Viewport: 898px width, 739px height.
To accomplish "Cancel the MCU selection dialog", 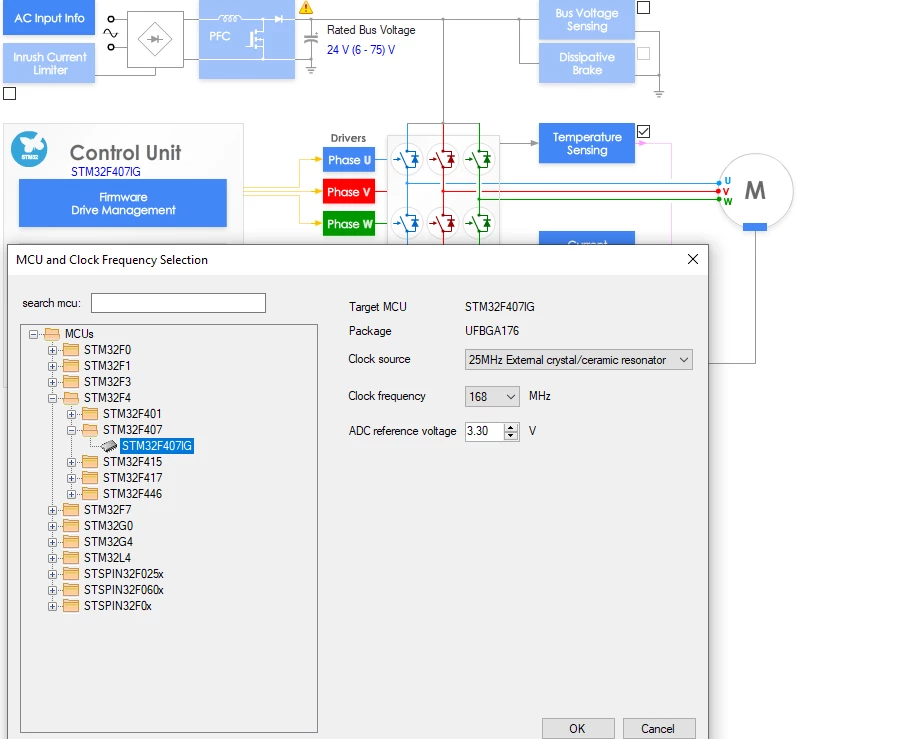I will pos(659,729).
